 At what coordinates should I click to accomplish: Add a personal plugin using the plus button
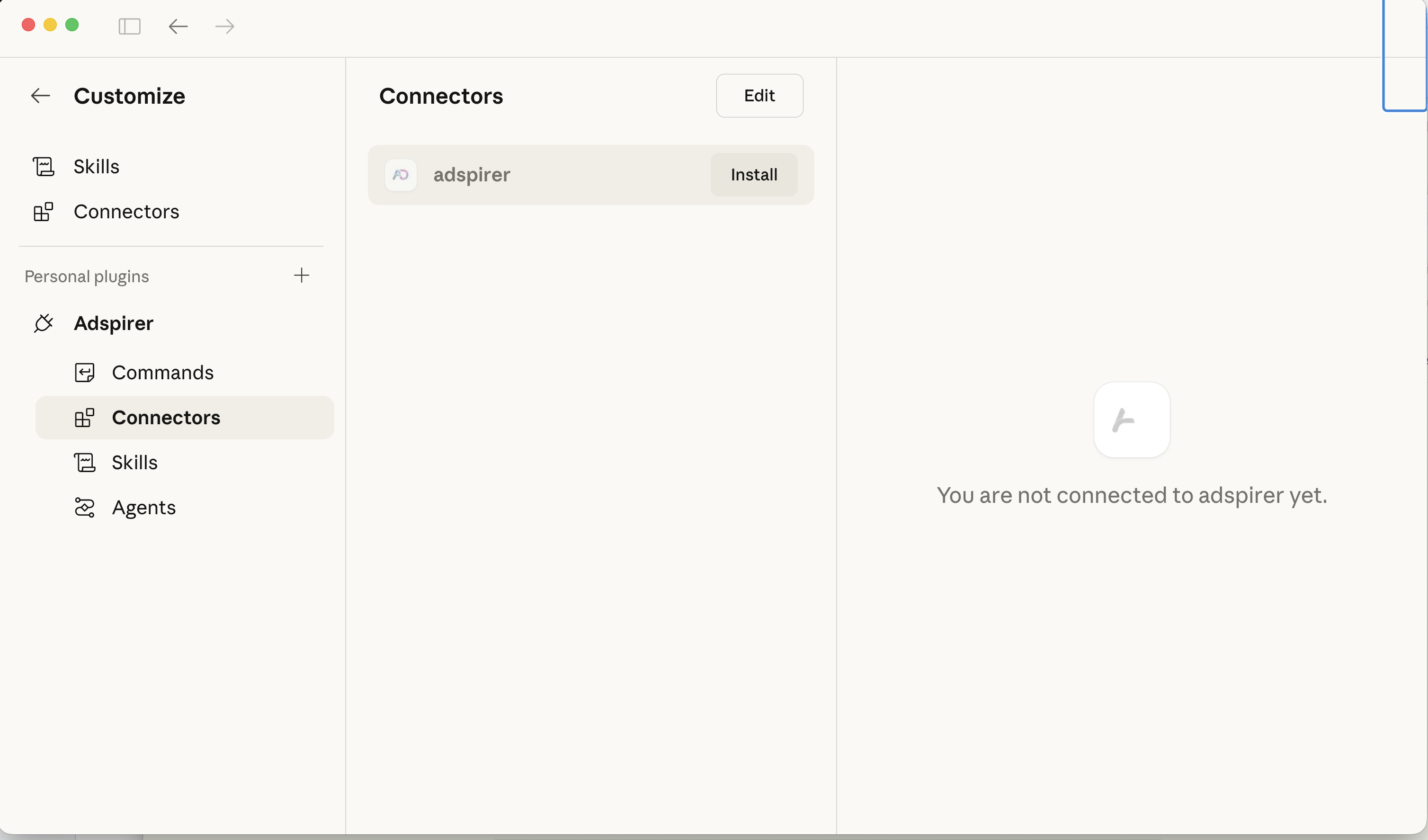[x=302, y=276]
